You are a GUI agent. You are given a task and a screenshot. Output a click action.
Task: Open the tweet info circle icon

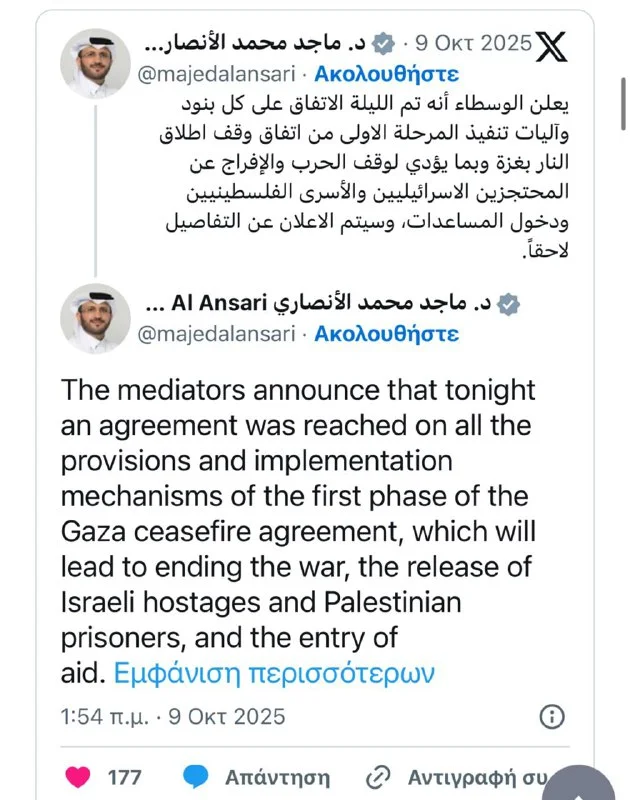click(552, 716)
